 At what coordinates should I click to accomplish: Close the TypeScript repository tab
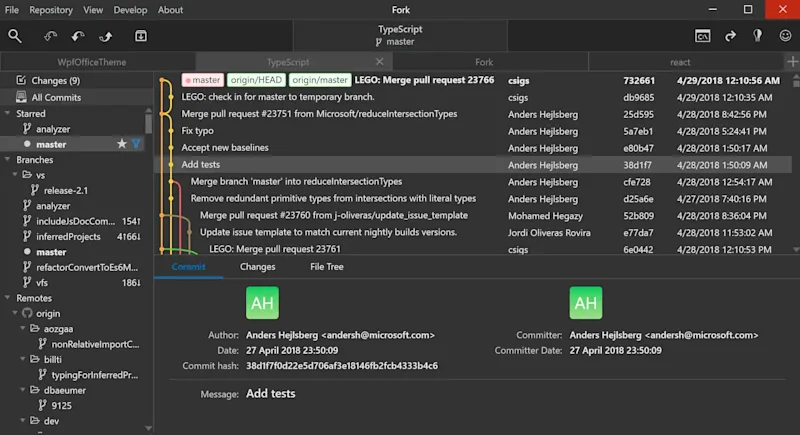click(x=380, y=62)
